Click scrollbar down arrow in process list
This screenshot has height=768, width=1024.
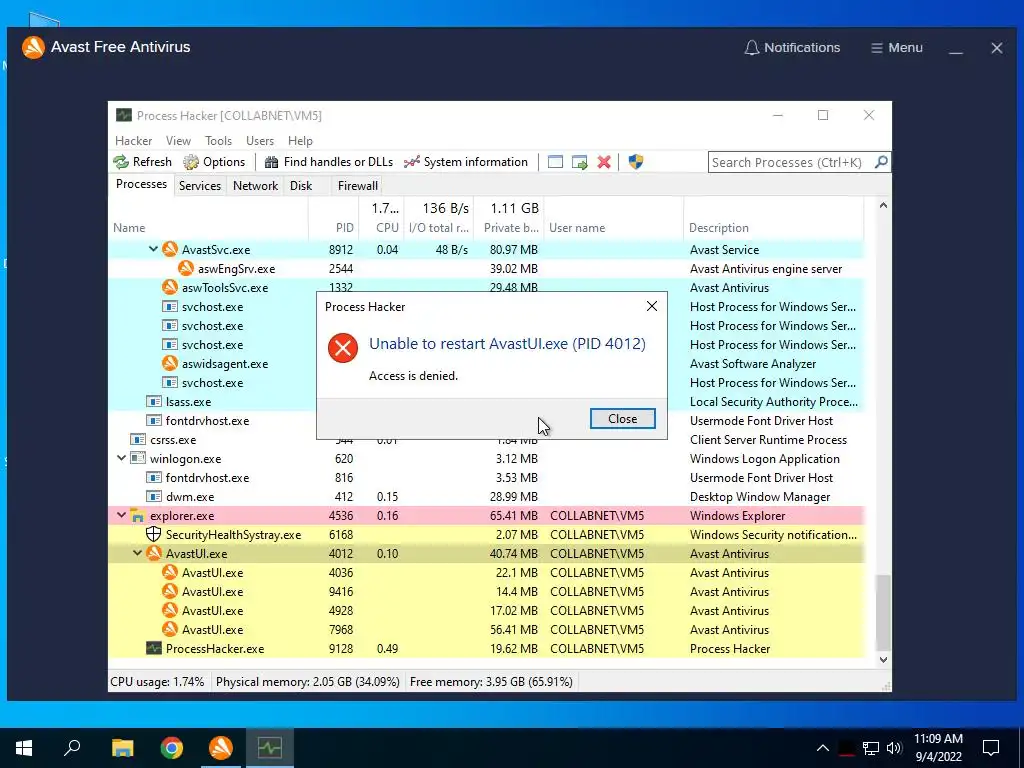pyautogui.click(x=883, y=660)
